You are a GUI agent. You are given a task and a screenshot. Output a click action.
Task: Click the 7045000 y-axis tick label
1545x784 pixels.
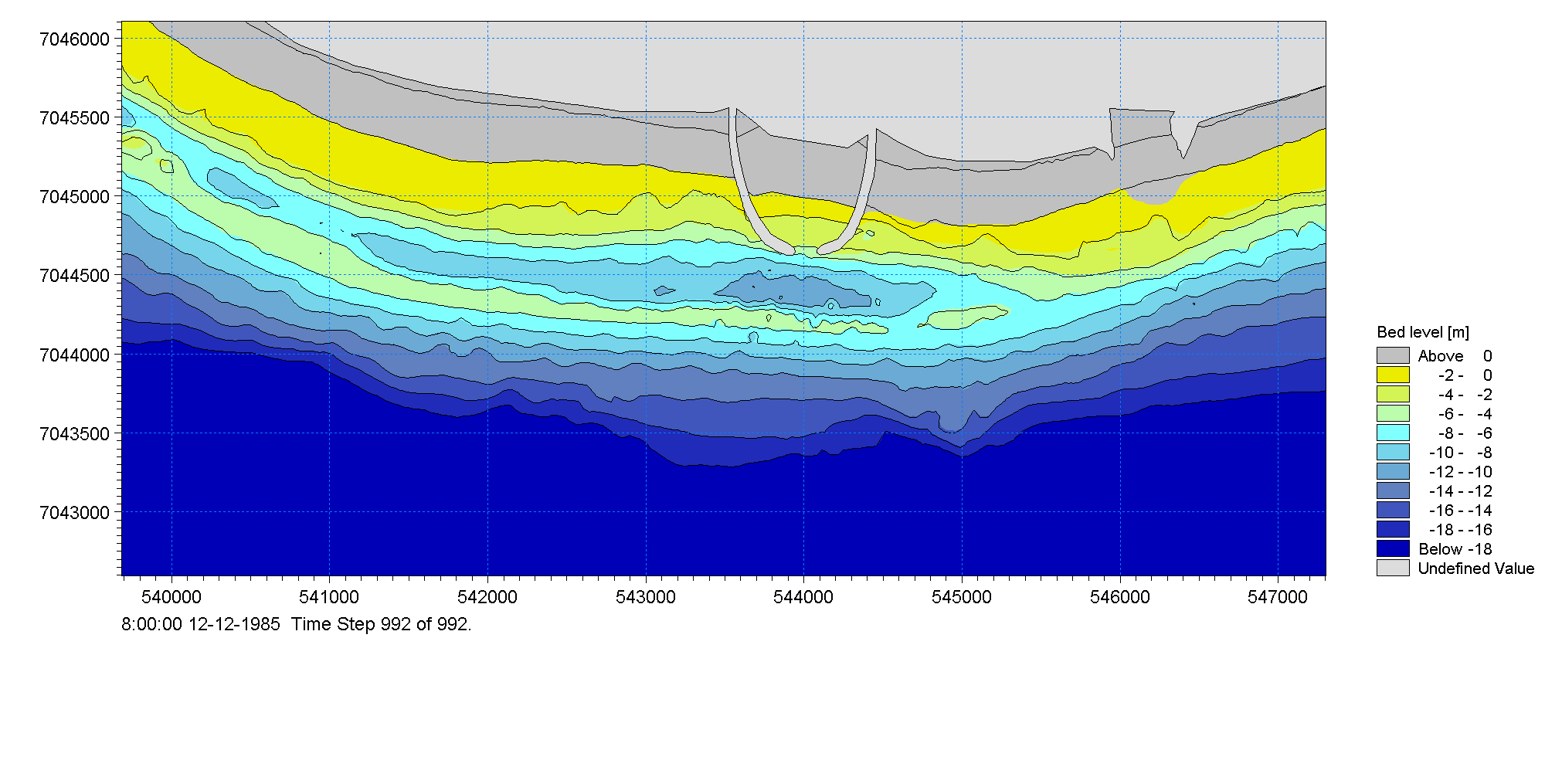coord(74,197)
